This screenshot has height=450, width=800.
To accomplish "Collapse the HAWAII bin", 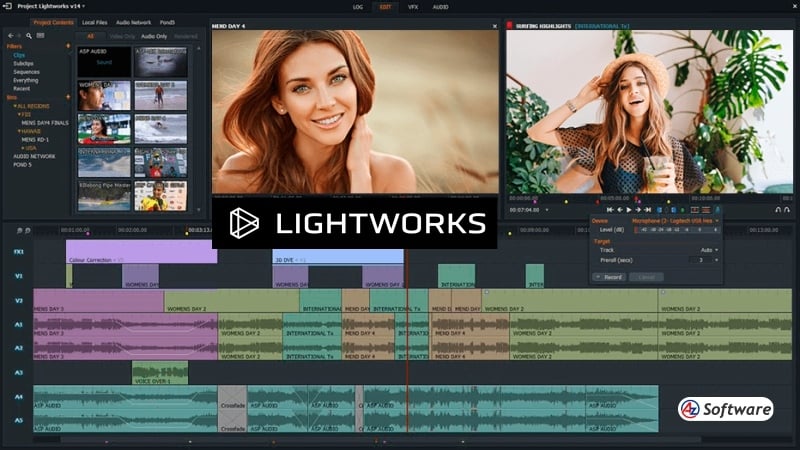I will coord(19,131).
